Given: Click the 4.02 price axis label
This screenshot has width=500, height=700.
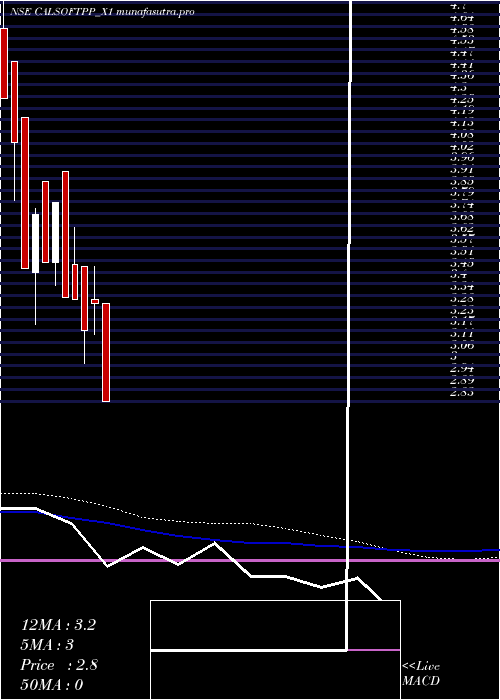Looking at the screenshot, I should [462, 146].
